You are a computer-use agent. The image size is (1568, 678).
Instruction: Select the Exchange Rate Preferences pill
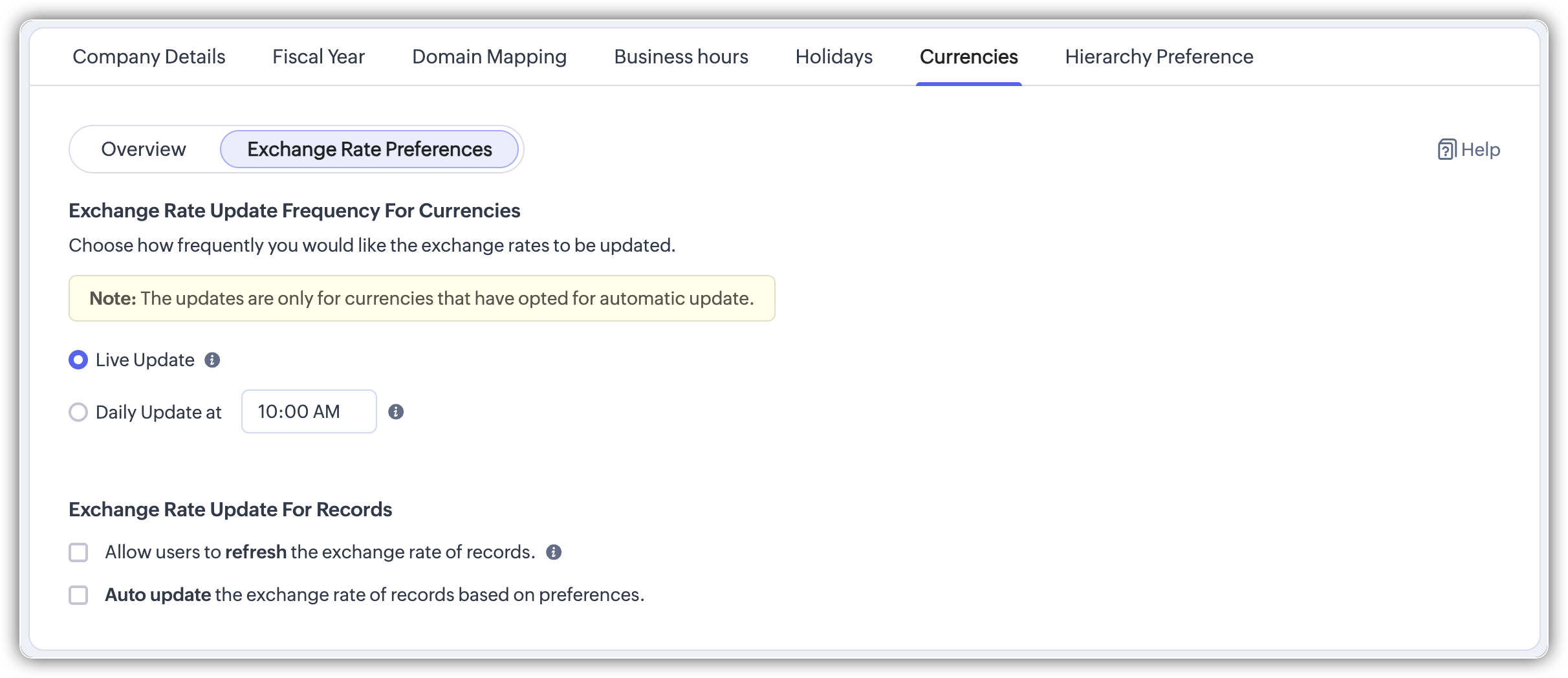click(x=369, y=149)
